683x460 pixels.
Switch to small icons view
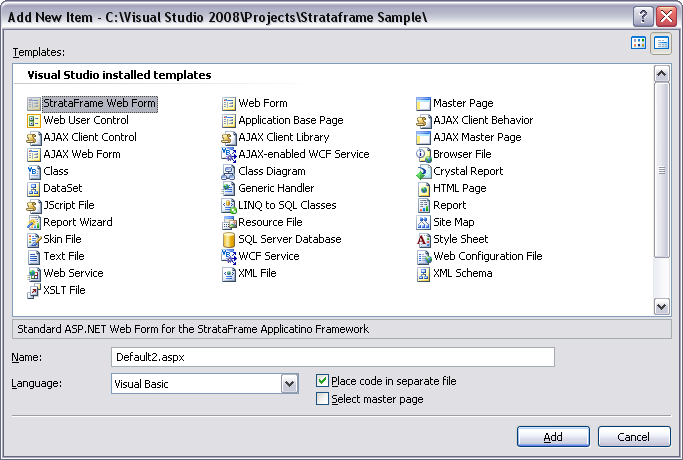[661, 43]
